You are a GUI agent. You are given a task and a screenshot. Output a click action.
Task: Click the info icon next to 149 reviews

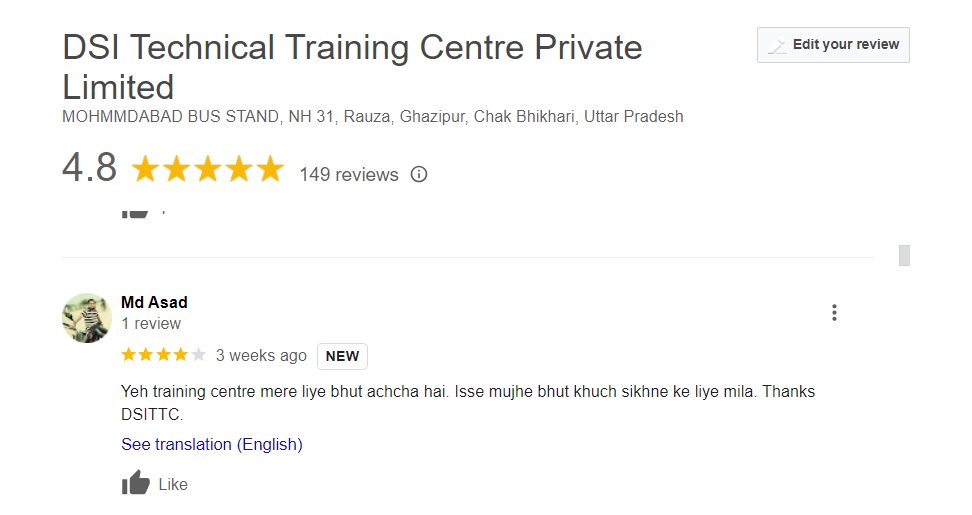[x=419, y=174]
